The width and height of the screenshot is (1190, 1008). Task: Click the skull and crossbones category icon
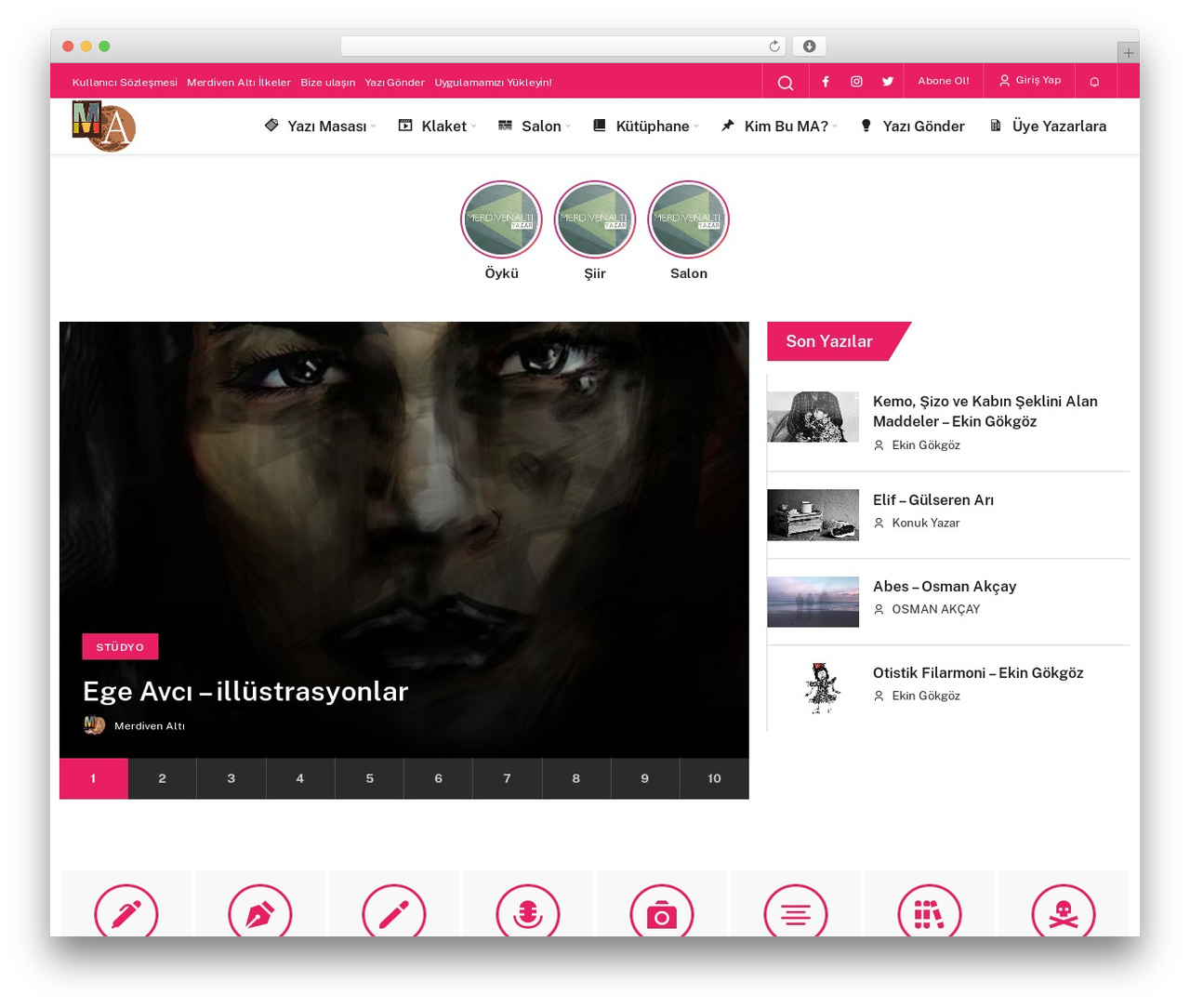[1064, 914]
